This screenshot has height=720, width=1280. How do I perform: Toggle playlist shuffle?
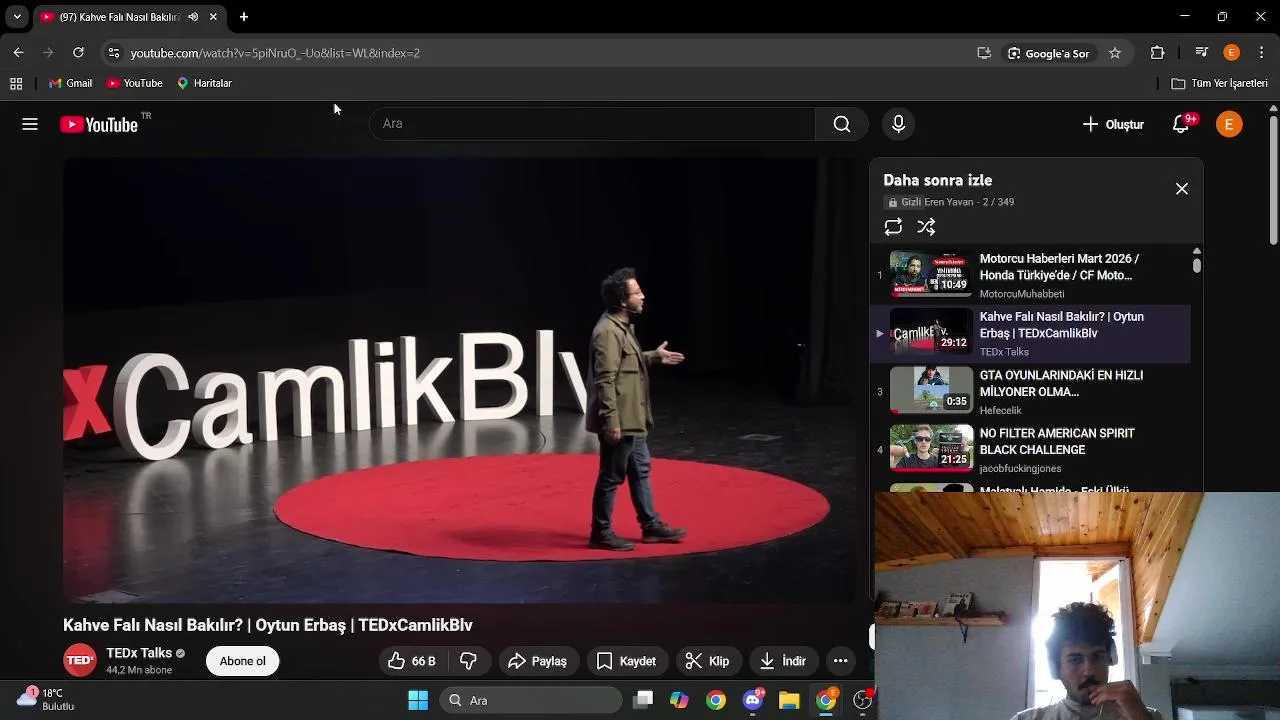[x=926, y=227]
